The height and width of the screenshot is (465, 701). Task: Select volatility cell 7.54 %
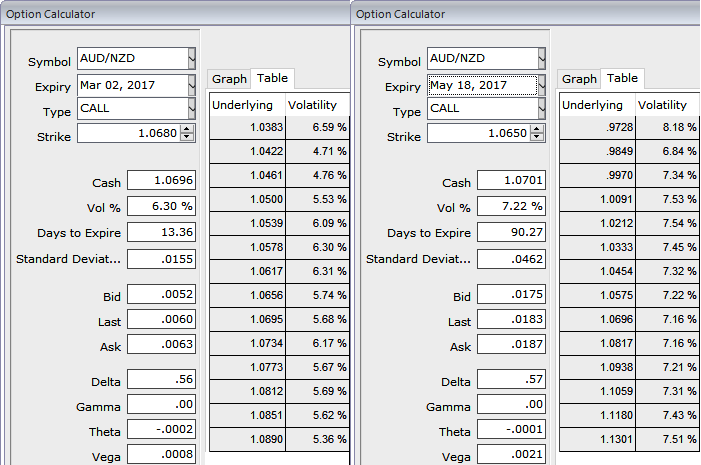[667, 224]
